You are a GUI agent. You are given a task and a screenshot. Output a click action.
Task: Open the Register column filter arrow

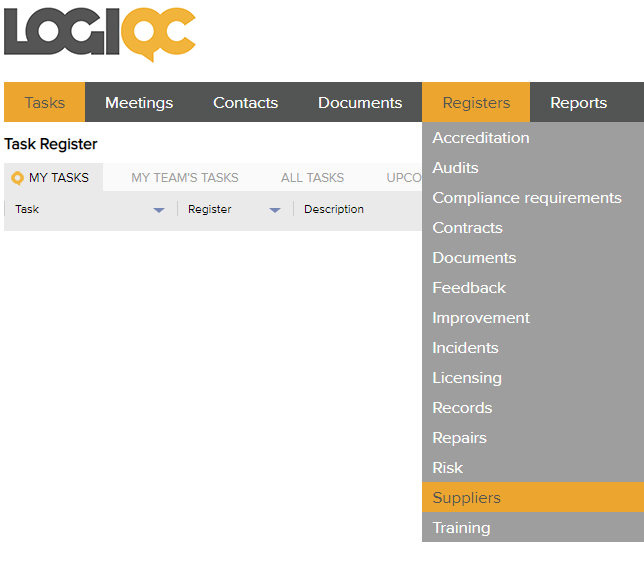(x=275, y=210)
